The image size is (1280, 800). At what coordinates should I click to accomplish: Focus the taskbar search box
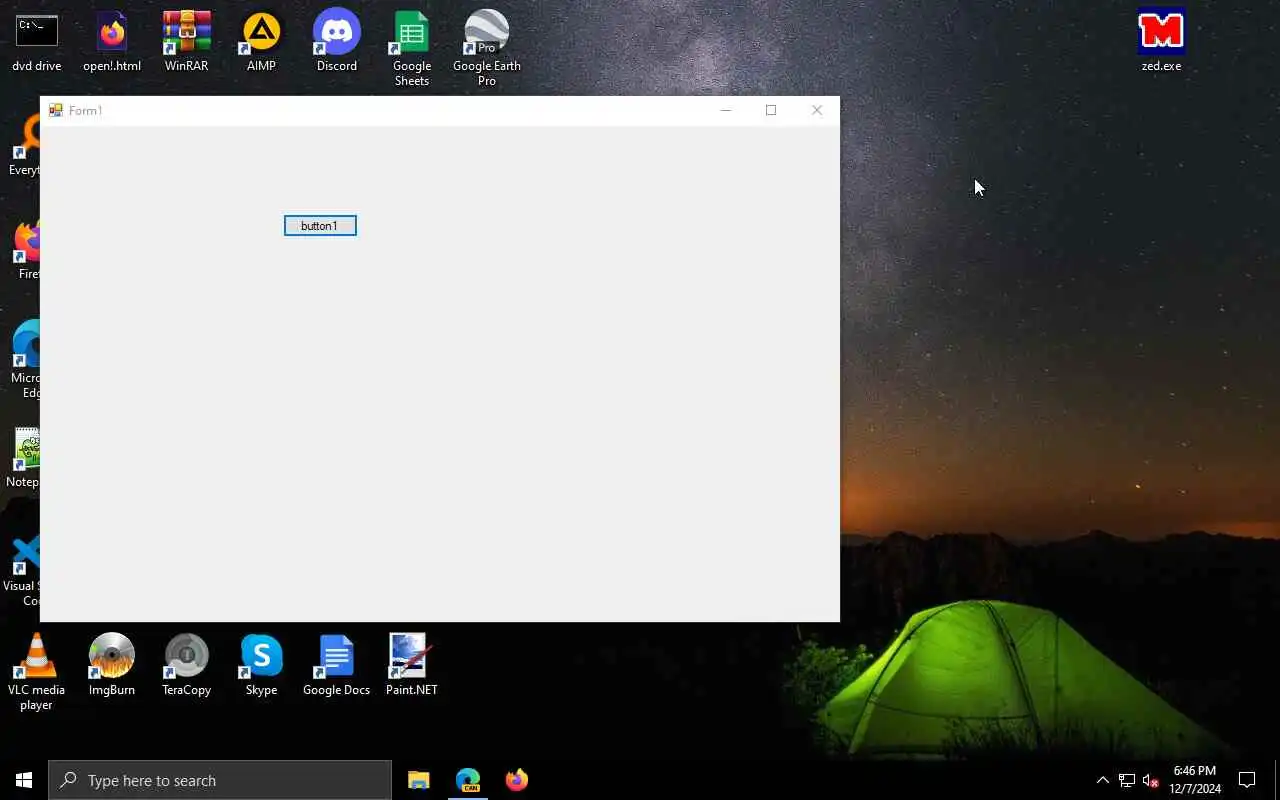coord(220,780)
